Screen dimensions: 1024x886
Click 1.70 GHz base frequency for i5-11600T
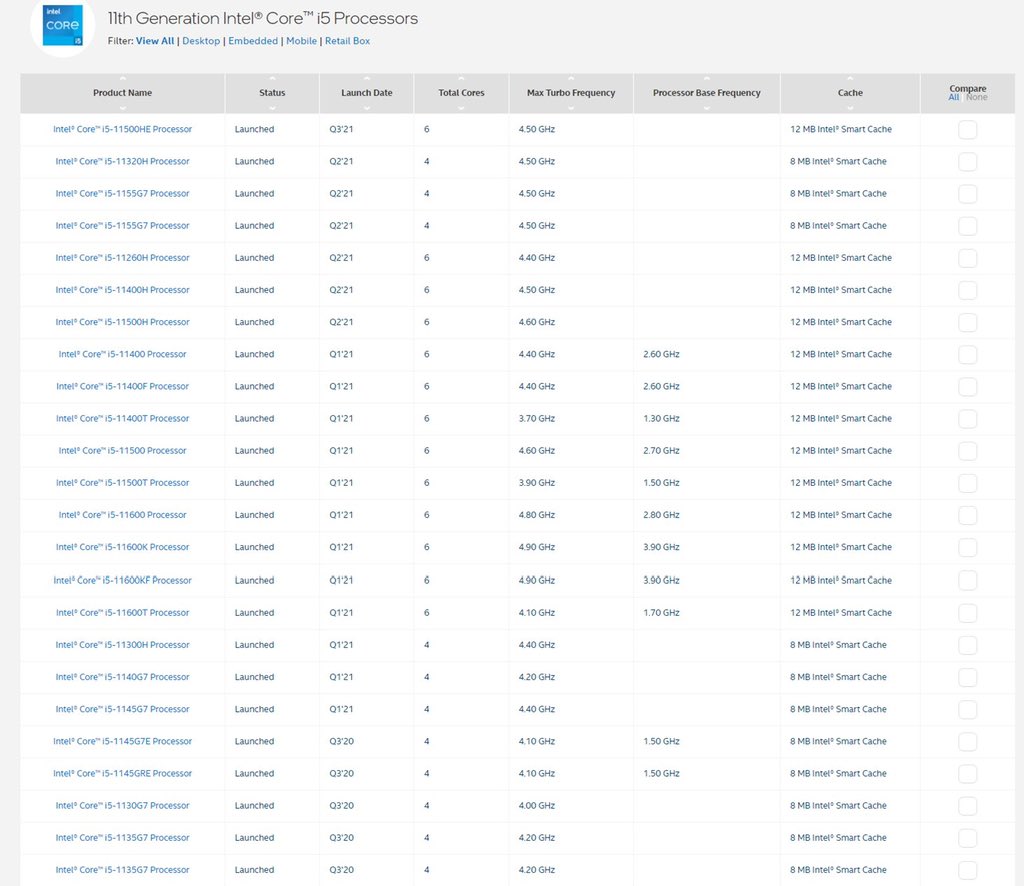(661, 612)
